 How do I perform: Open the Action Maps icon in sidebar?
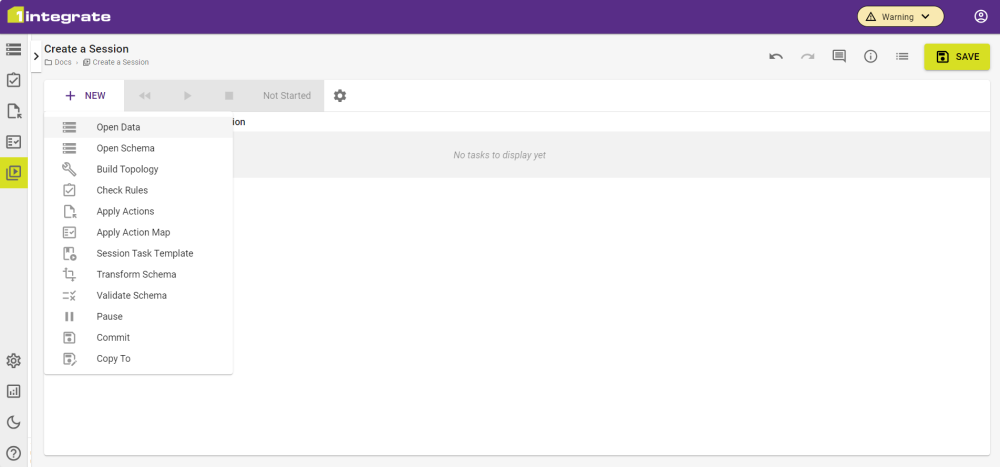14,142
